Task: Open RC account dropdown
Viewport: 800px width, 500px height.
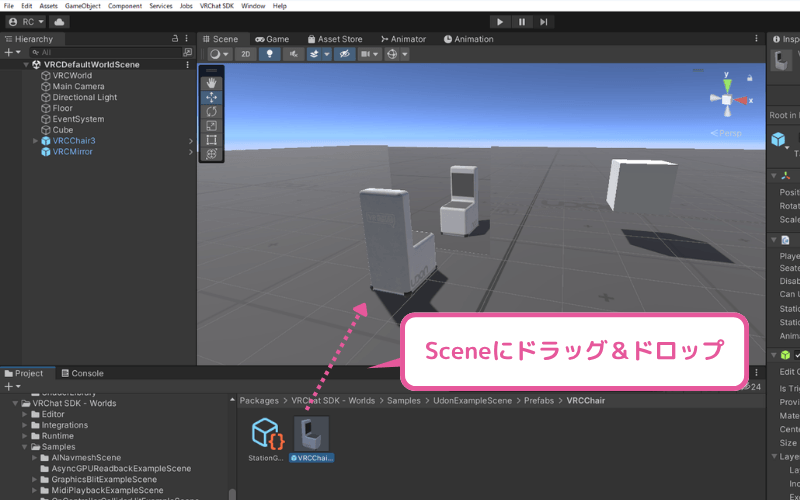Action: pyautogui.click(x=26, y=22)
